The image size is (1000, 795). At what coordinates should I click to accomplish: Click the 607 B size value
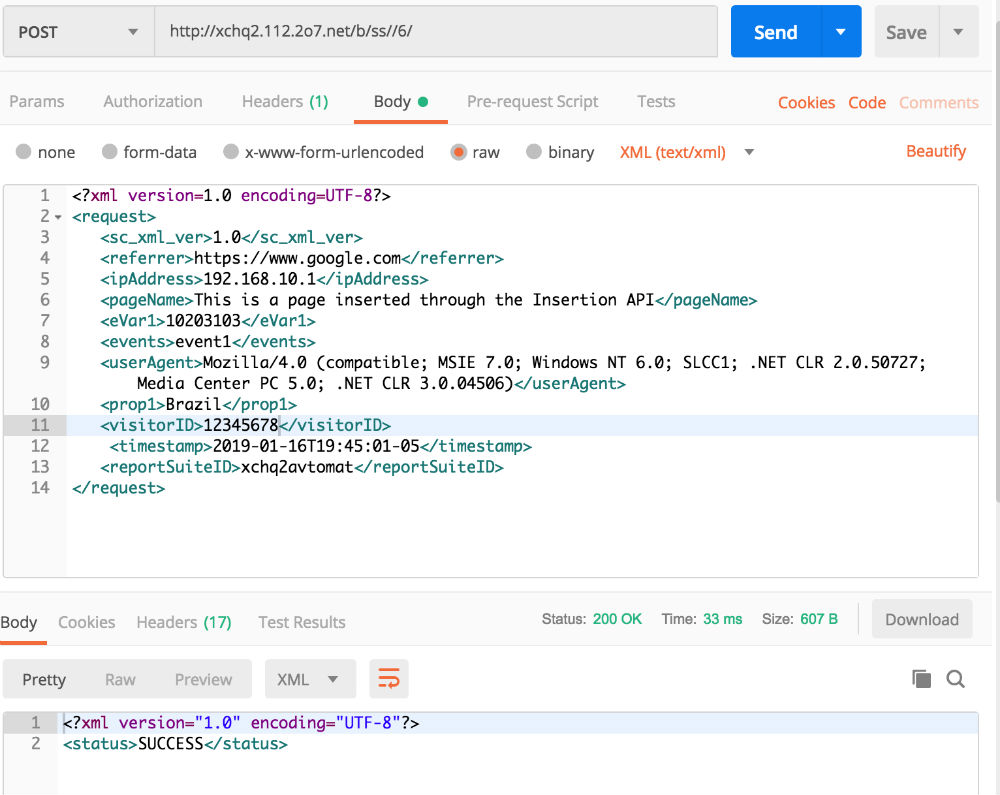click(819, 619)
